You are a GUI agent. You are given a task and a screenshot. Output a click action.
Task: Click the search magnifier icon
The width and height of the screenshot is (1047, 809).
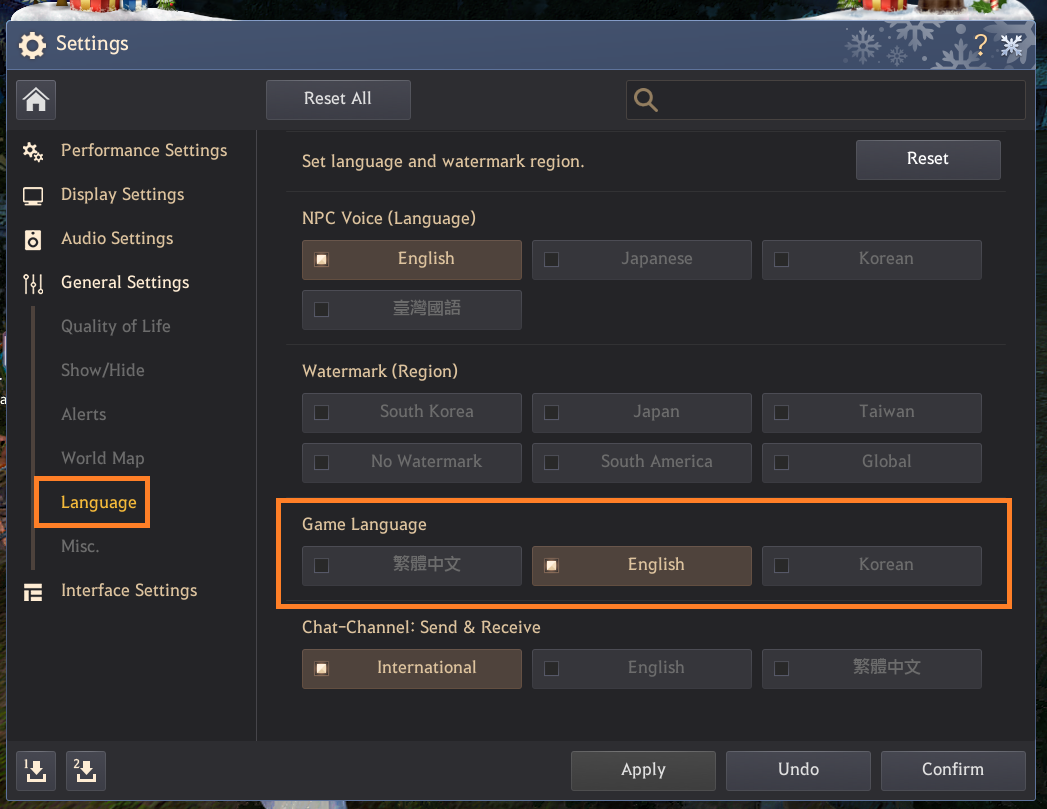[x=646, y=100]
